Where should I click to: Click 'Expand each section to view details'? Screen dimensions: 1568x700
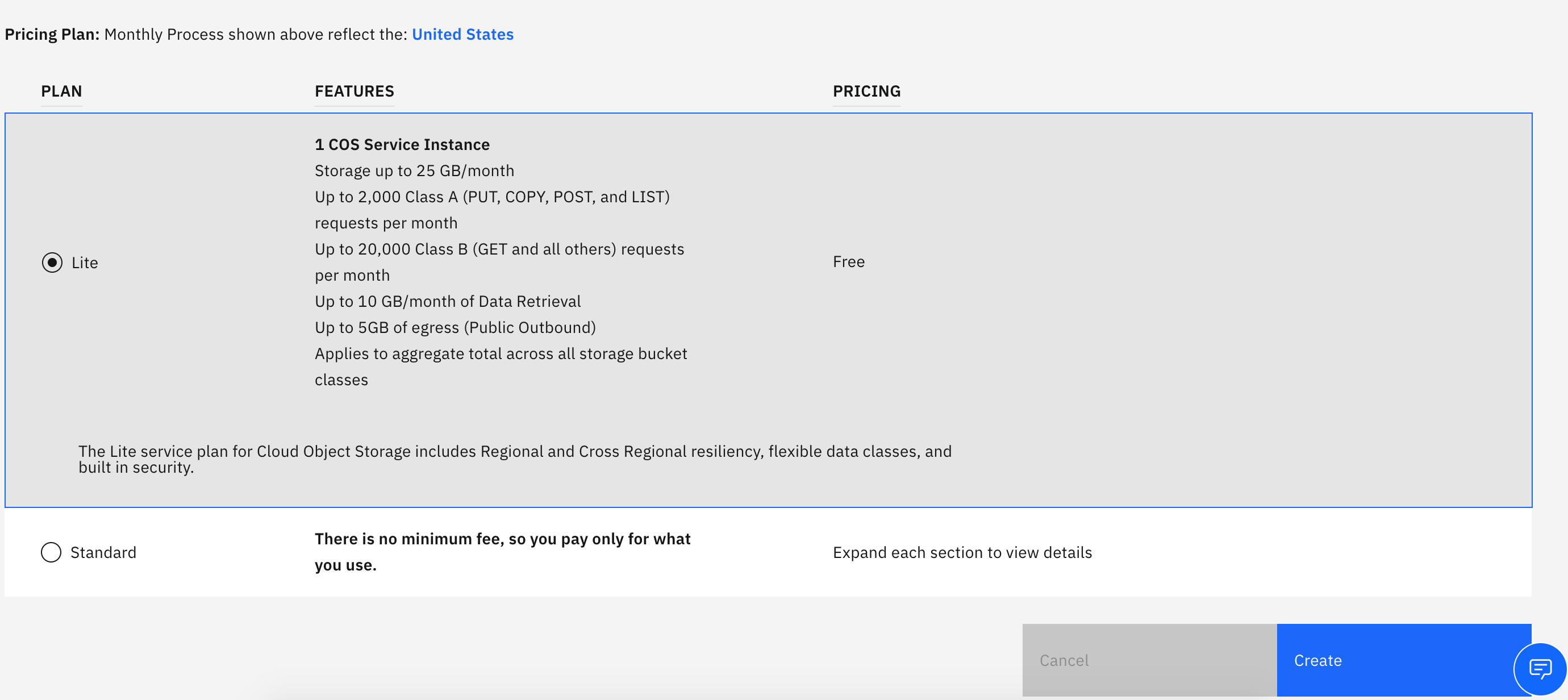[x=962, y=552]
